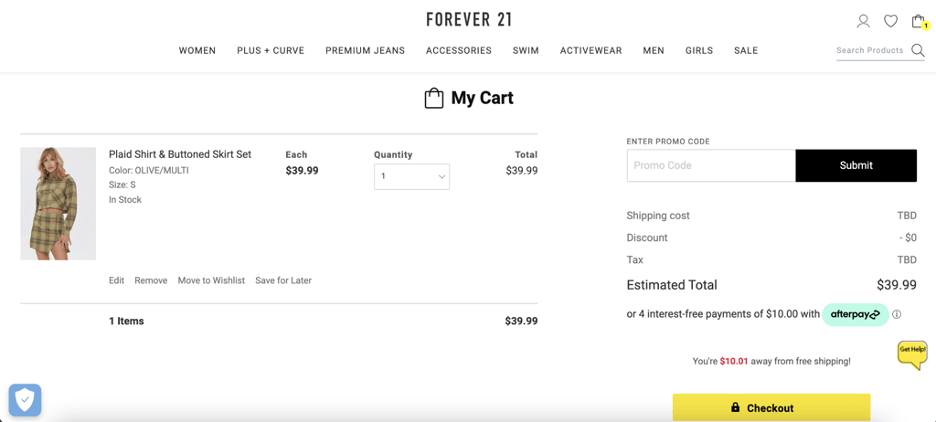The height and width of the screenshot is (422, 936).
Task: Click the Afterpay logo badge
Action: coord(855,315)
